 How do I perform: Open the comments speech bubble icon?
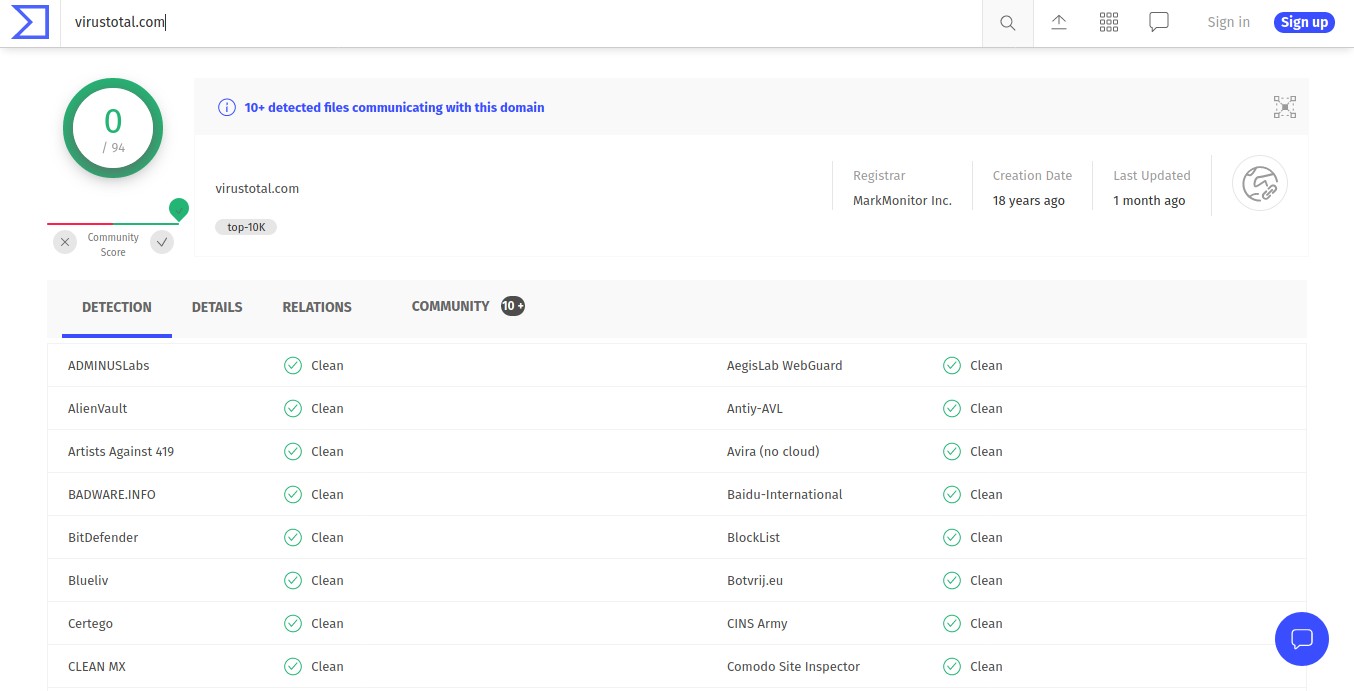tap(1159, 22)
